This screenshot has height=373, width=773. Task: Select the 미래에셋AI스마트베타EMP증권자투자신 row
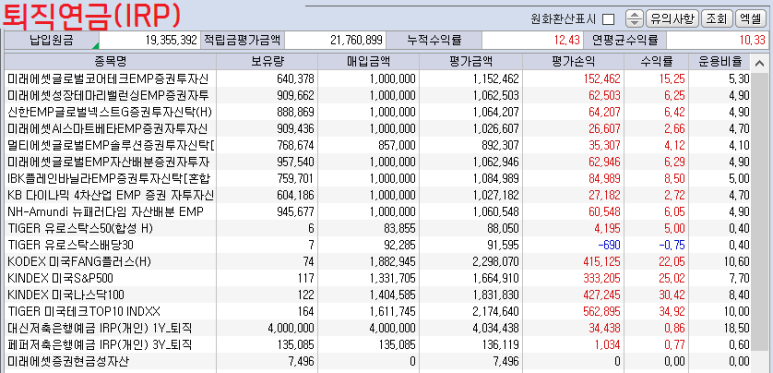377,129
